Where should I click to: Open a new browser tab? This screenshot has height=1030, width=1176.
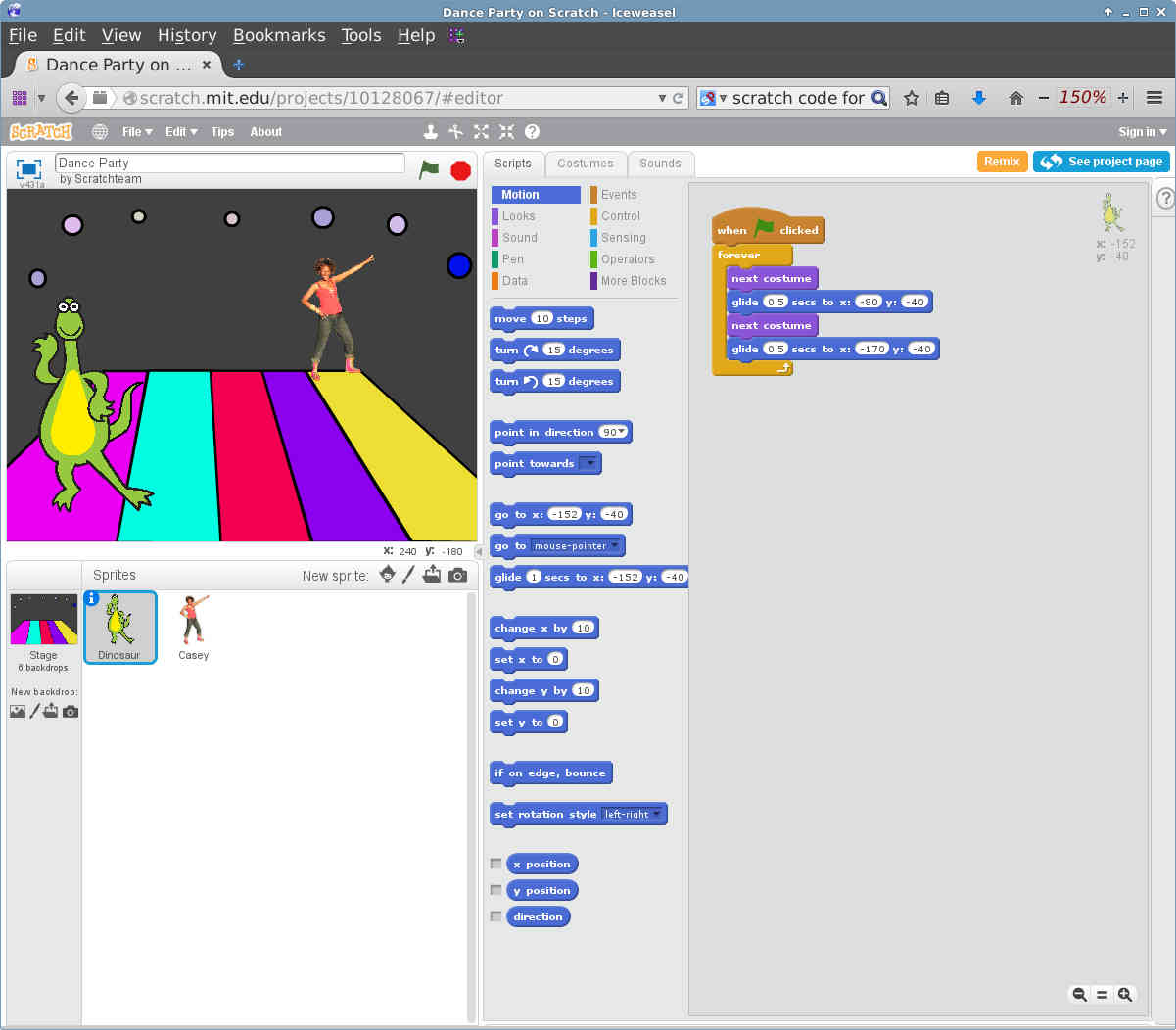pyautogui.click(x=238, y=65)
